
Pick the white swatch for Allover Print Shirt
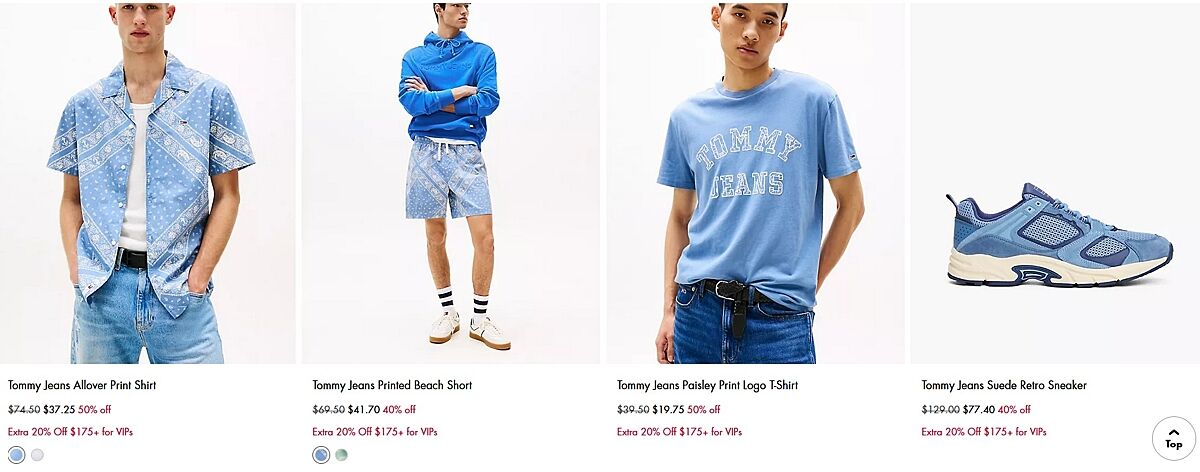37,455
